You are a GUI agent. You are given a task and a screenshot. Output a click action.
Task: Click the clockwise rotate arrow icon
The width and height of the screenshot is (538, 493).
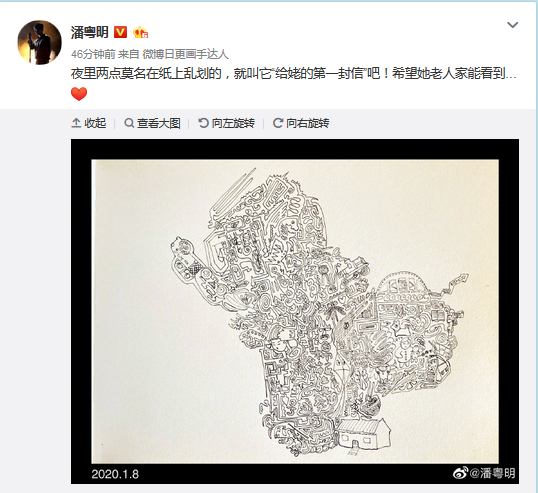278,123
